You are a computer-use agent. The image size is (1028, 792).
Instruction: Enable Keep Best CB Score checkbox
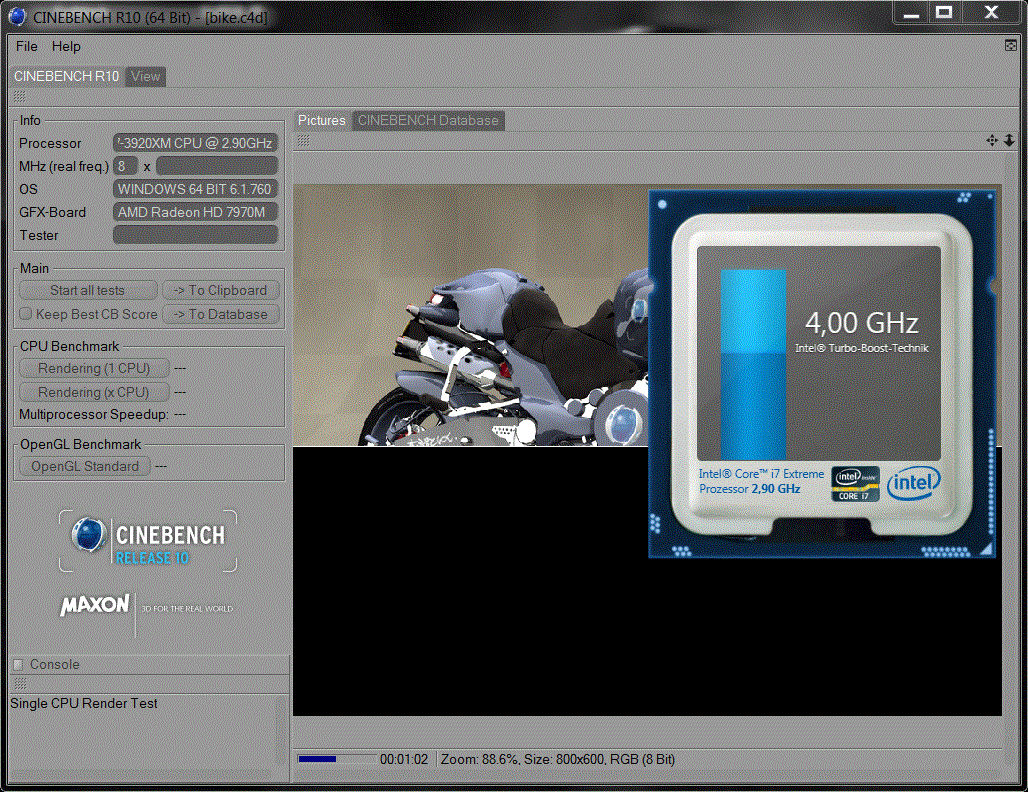click(26, 314)
